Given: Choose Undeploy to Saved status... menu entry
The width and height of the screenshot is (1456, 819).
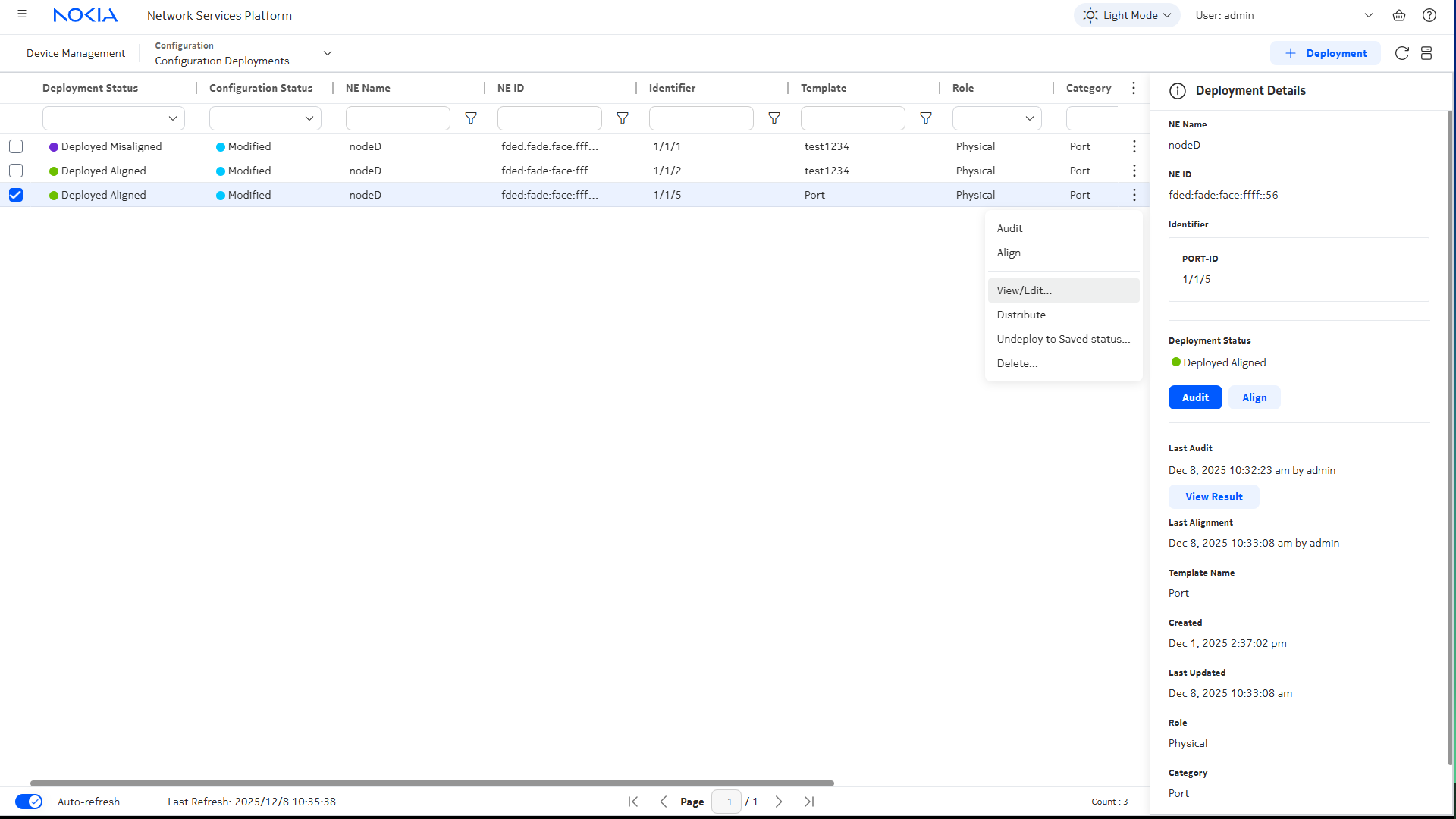Looking at the screenshot, I should (1062, 339).
